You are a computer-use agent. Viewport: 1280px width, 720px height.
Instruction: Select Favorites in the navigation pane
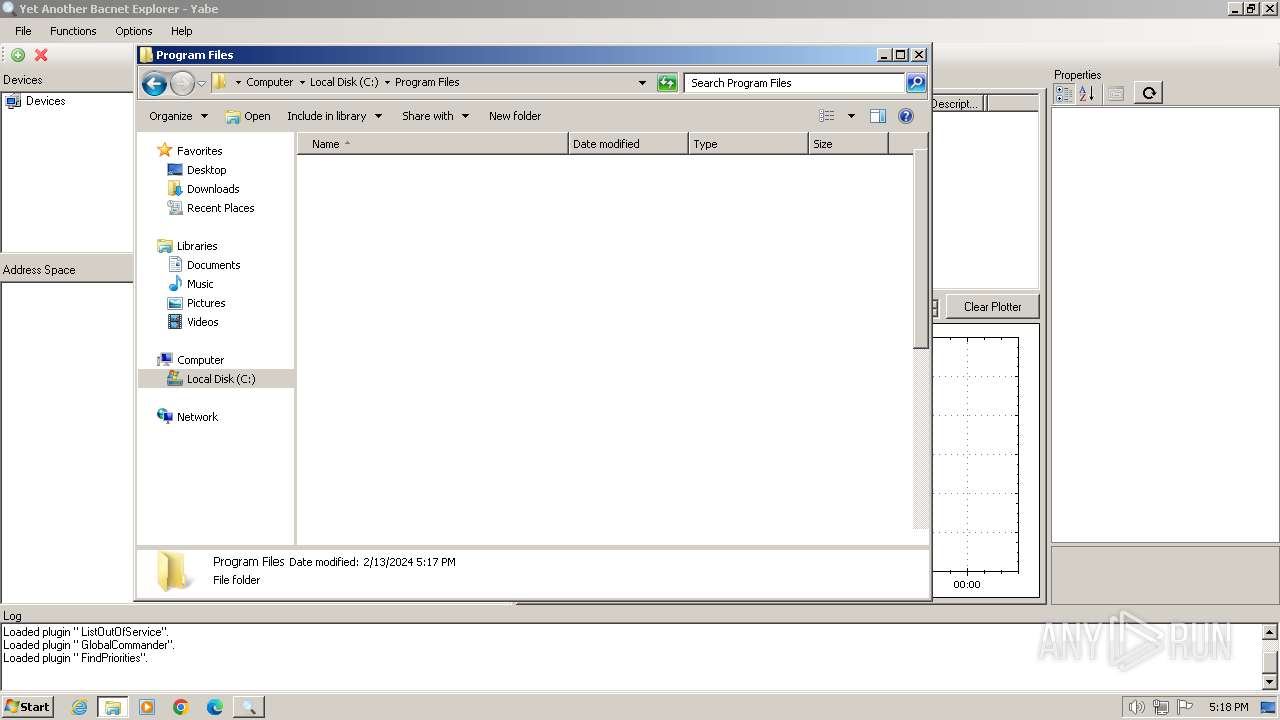point(199,151)
